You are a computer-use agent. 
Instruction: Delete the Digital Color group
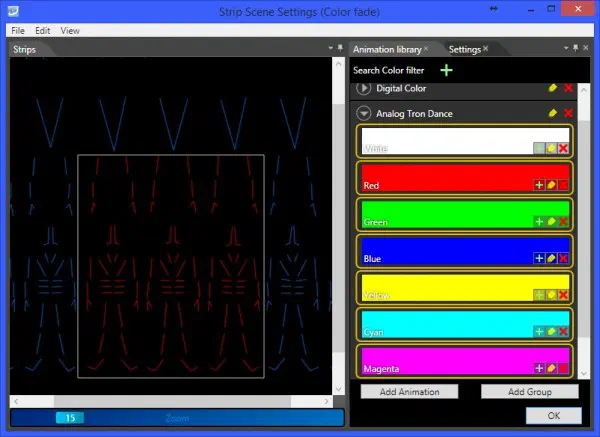[568, 88]
